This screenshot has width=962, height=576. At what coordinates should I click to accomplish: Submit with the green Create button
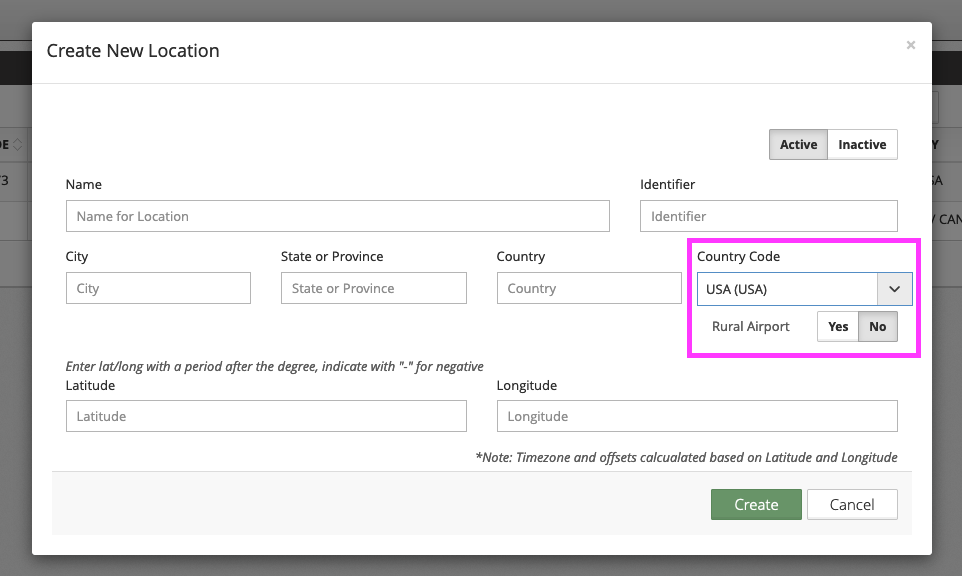point(756,504)
